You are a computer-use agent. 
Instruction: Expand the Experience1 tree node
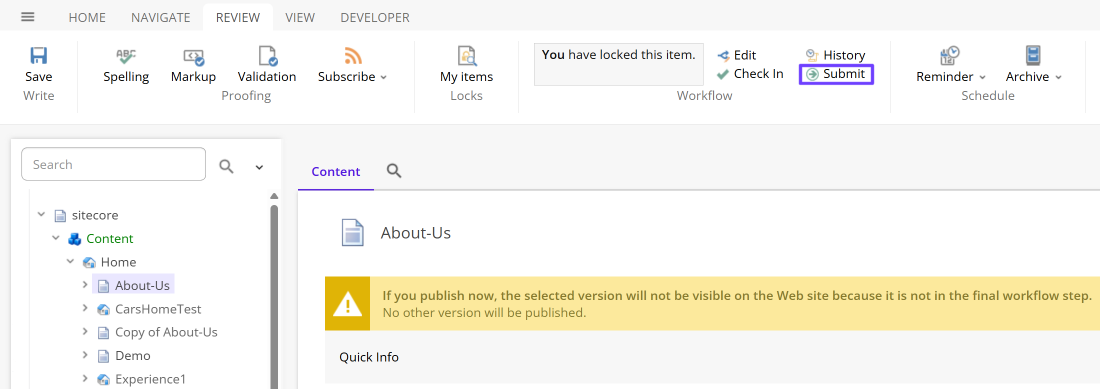point(85,378)
